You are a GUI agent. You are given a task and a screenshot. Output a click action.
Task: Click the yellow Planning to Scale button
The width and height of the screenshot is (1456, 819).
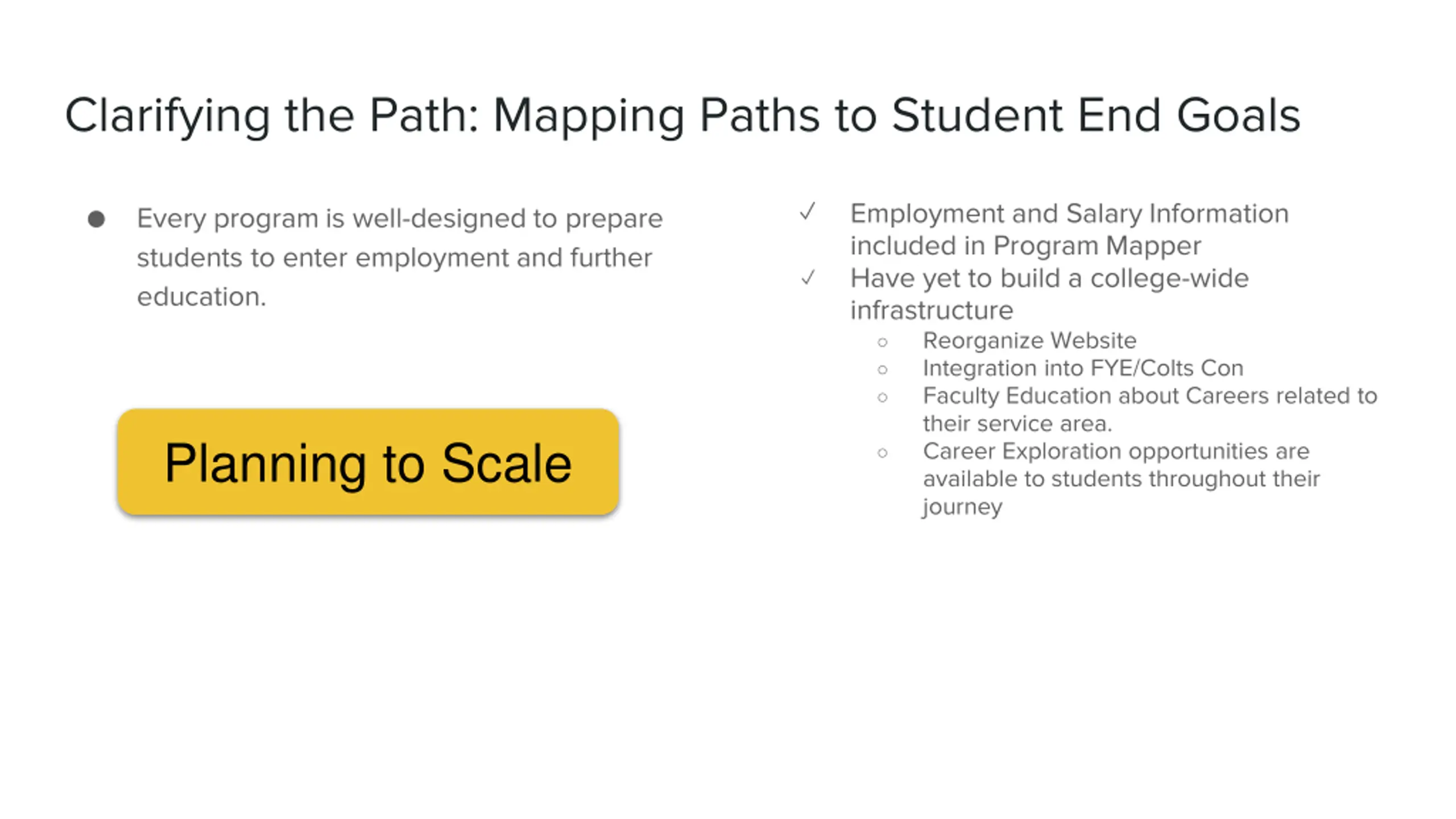[x=368, y=462]
